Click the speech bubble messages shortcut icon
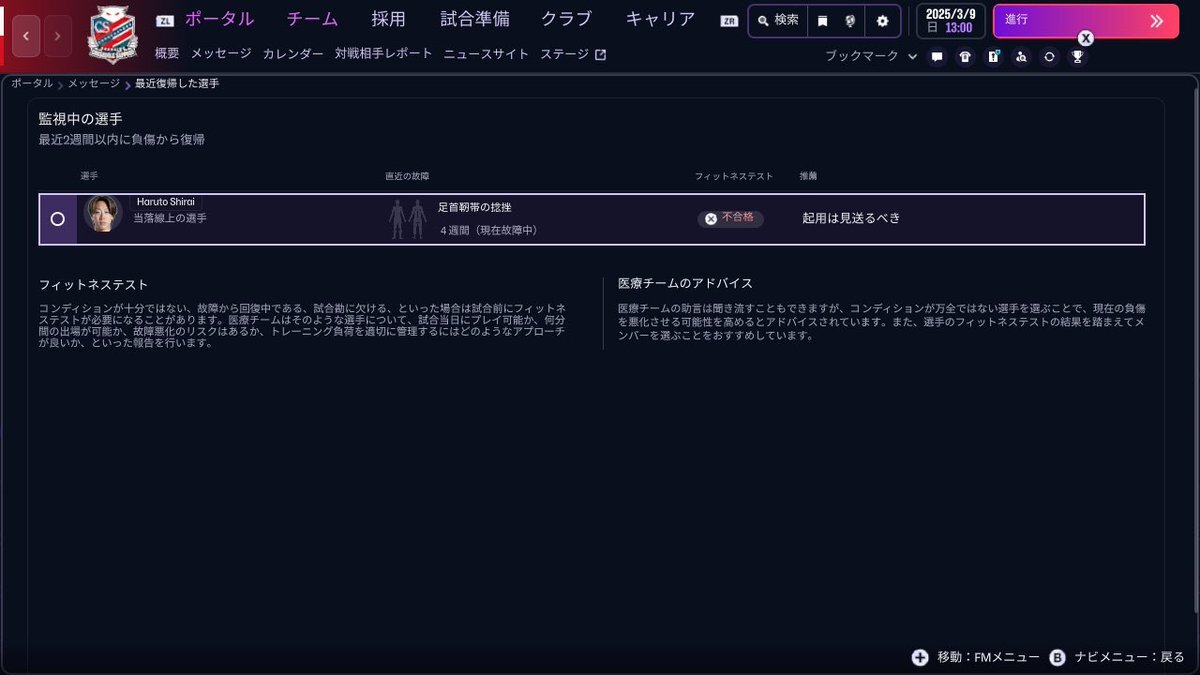Image resolution: width=1200 pixels, height=675 pixels. click(937, 57)
